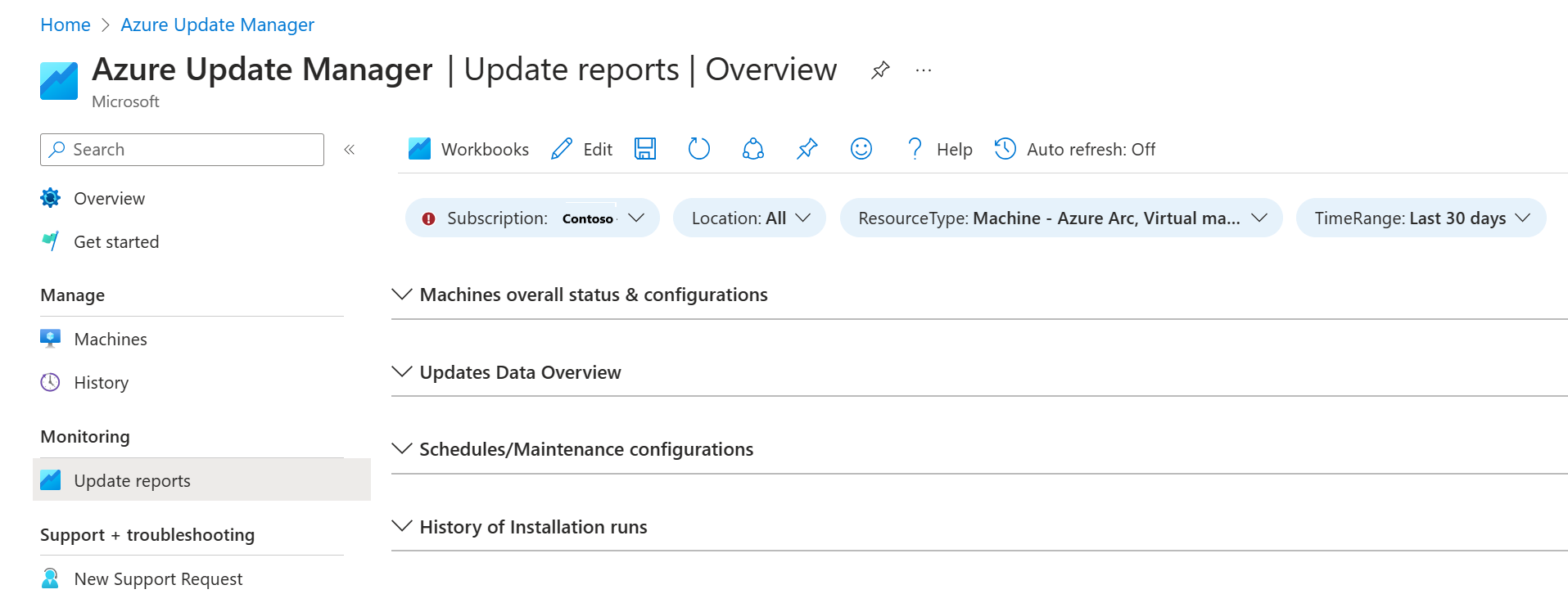Screen dimensions: 1568x612
Task: Click the Save workbook icon
Action: point(645,149)
